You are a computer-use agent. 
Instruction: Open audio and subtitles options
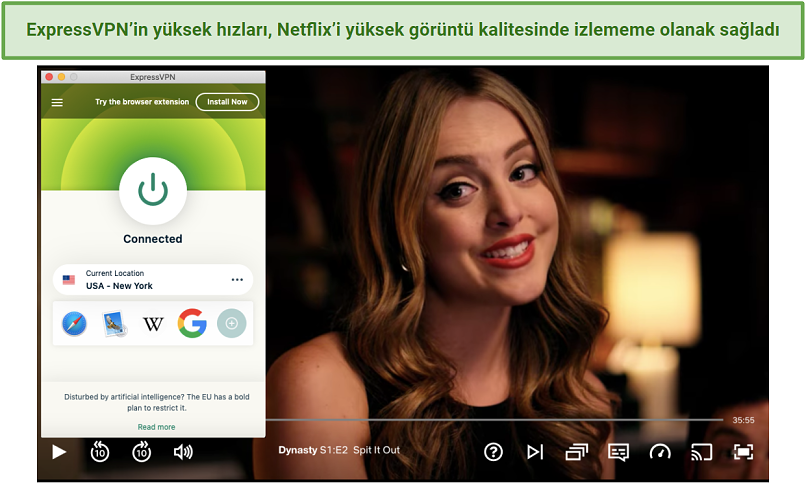click(x=618, y=453)
